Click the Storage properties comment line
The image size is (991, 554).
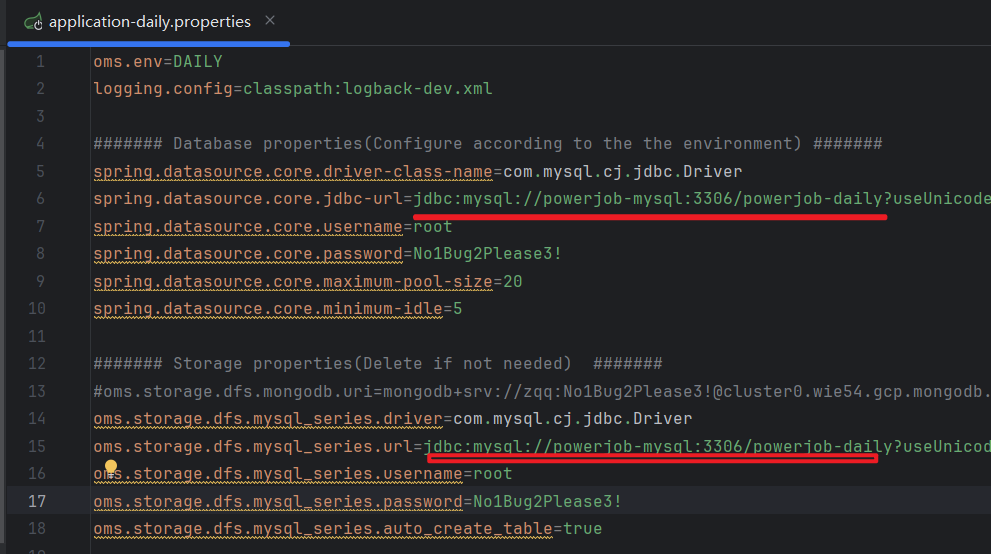(378, 364)
